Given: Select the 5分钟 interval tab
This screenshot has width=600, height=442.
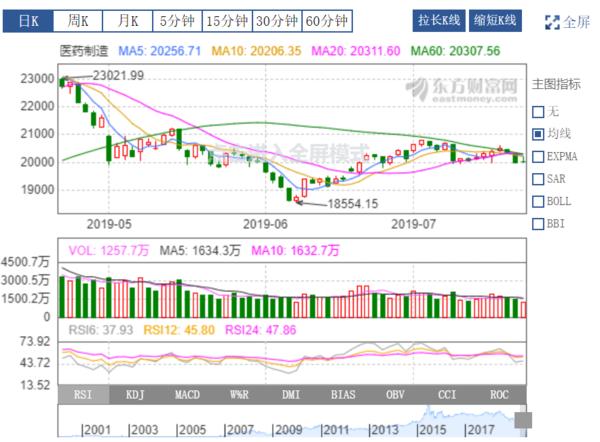Looking at the screenshot, I should click(x=177, y=21).
